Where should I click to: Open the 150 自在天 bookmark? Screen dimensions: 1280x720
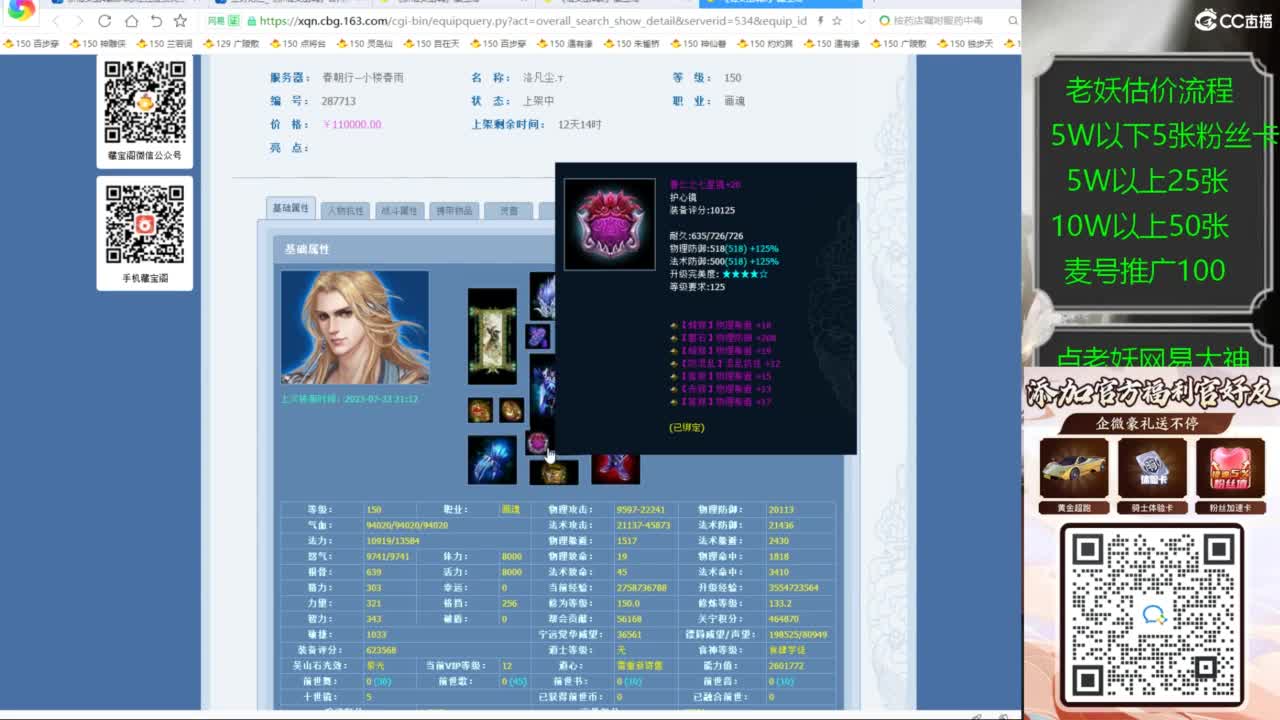(x=432, y=44)
